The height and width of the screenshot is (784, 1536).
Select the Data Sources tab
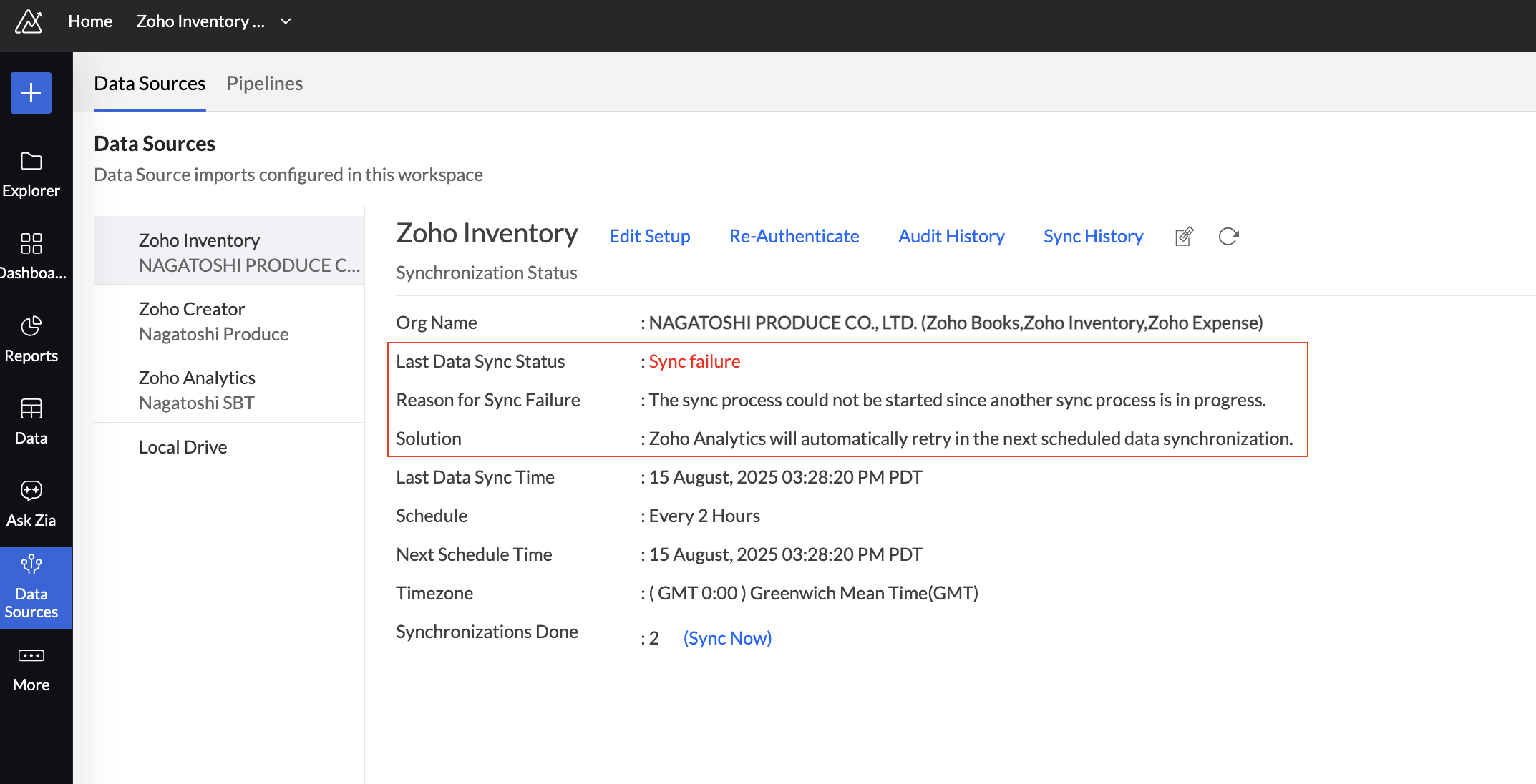(150, 84)
